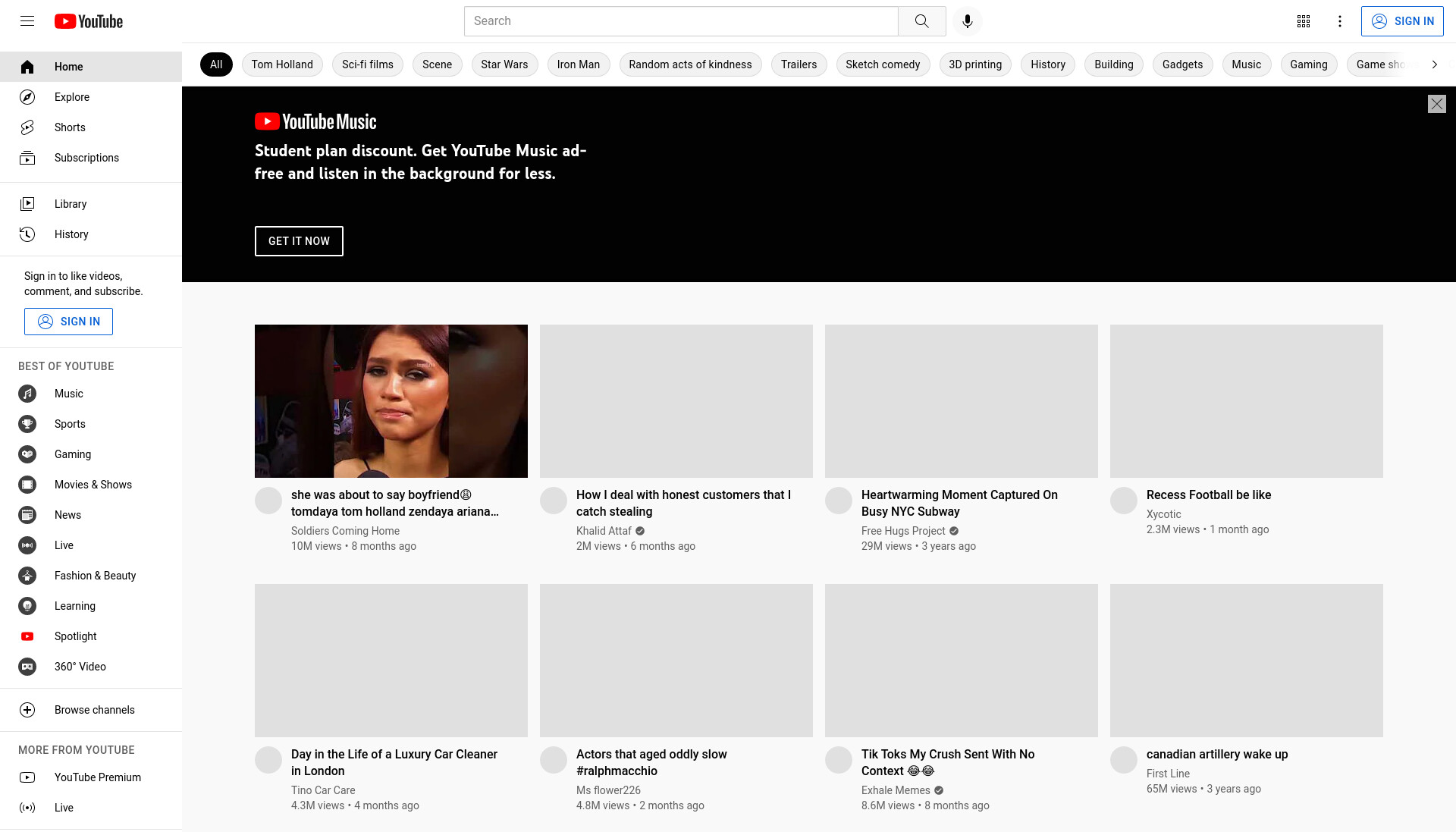Select the All filter chip
The width and height of the screenshot is (1456, 832).
(x=216, y=64)
